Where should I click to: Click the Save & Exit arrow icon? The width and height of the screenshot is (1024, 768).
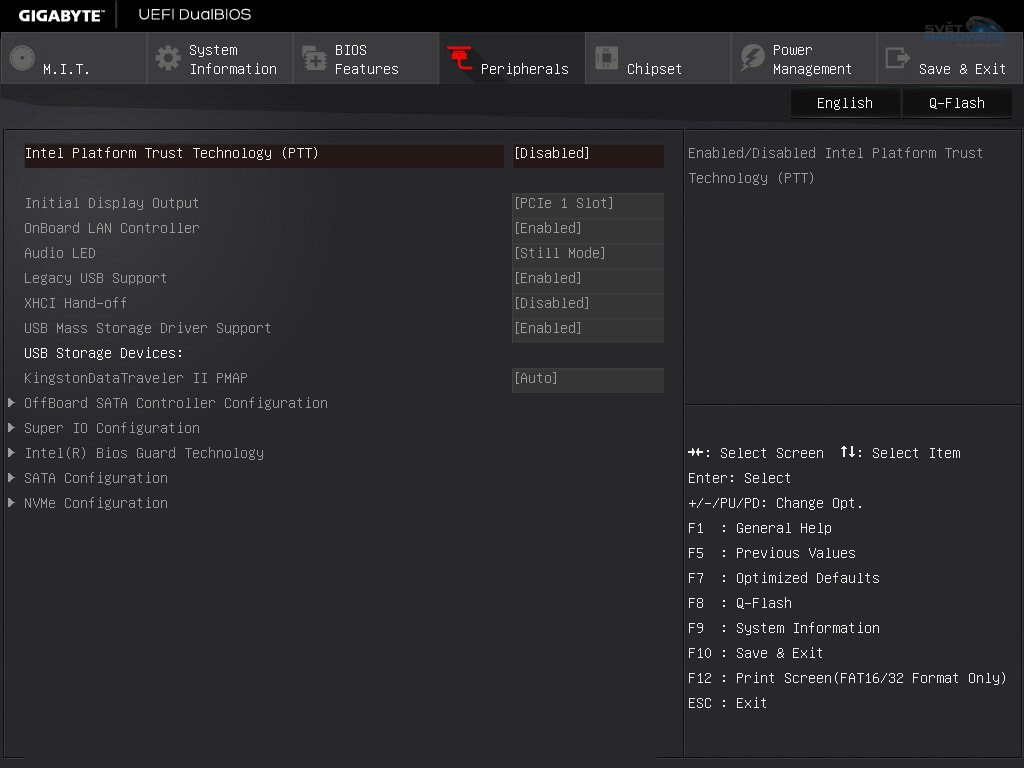(898, 58)
